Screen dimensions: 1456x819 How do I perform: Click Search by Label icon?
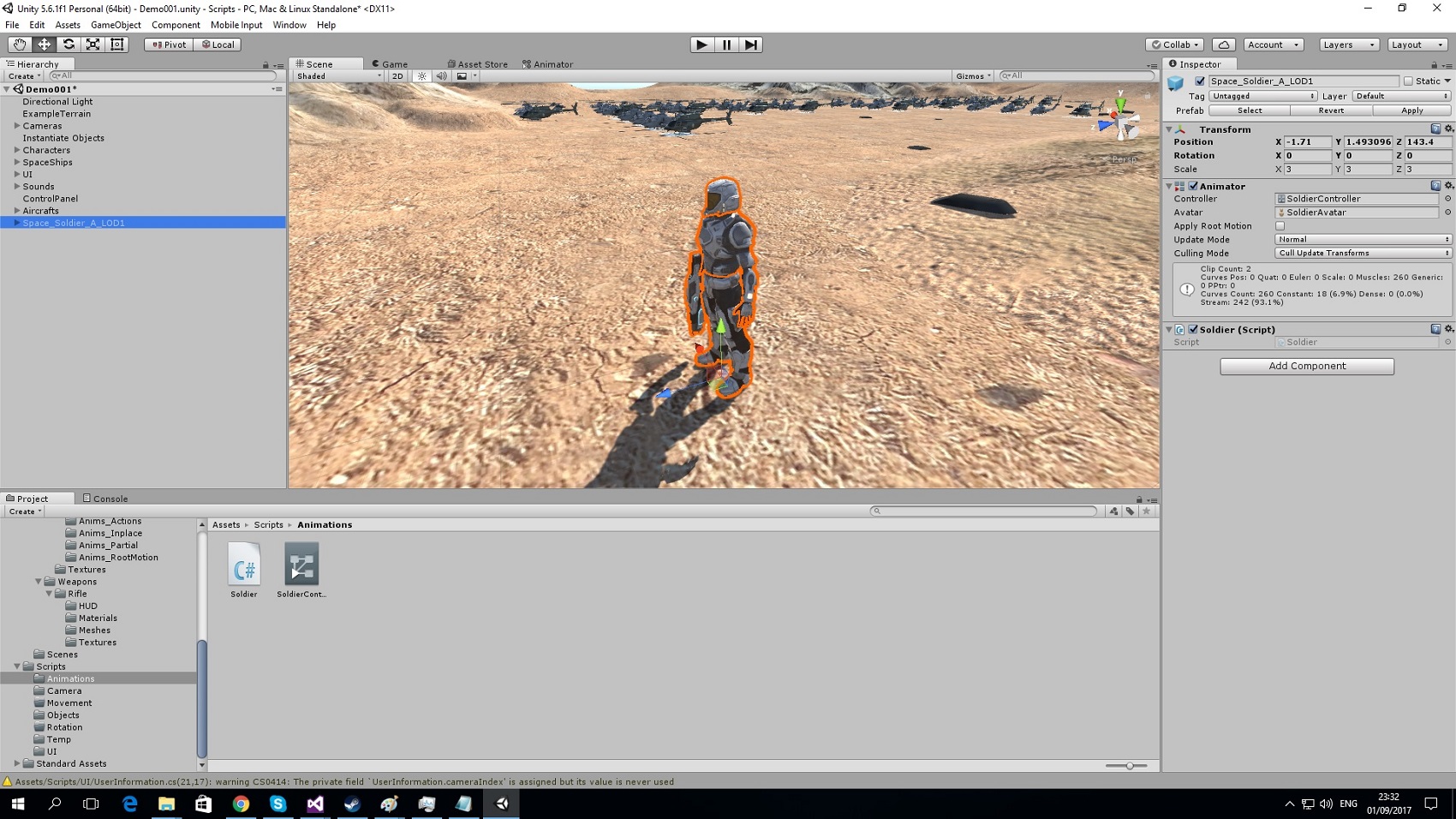pyautogui.click(x=1130, y=511)
